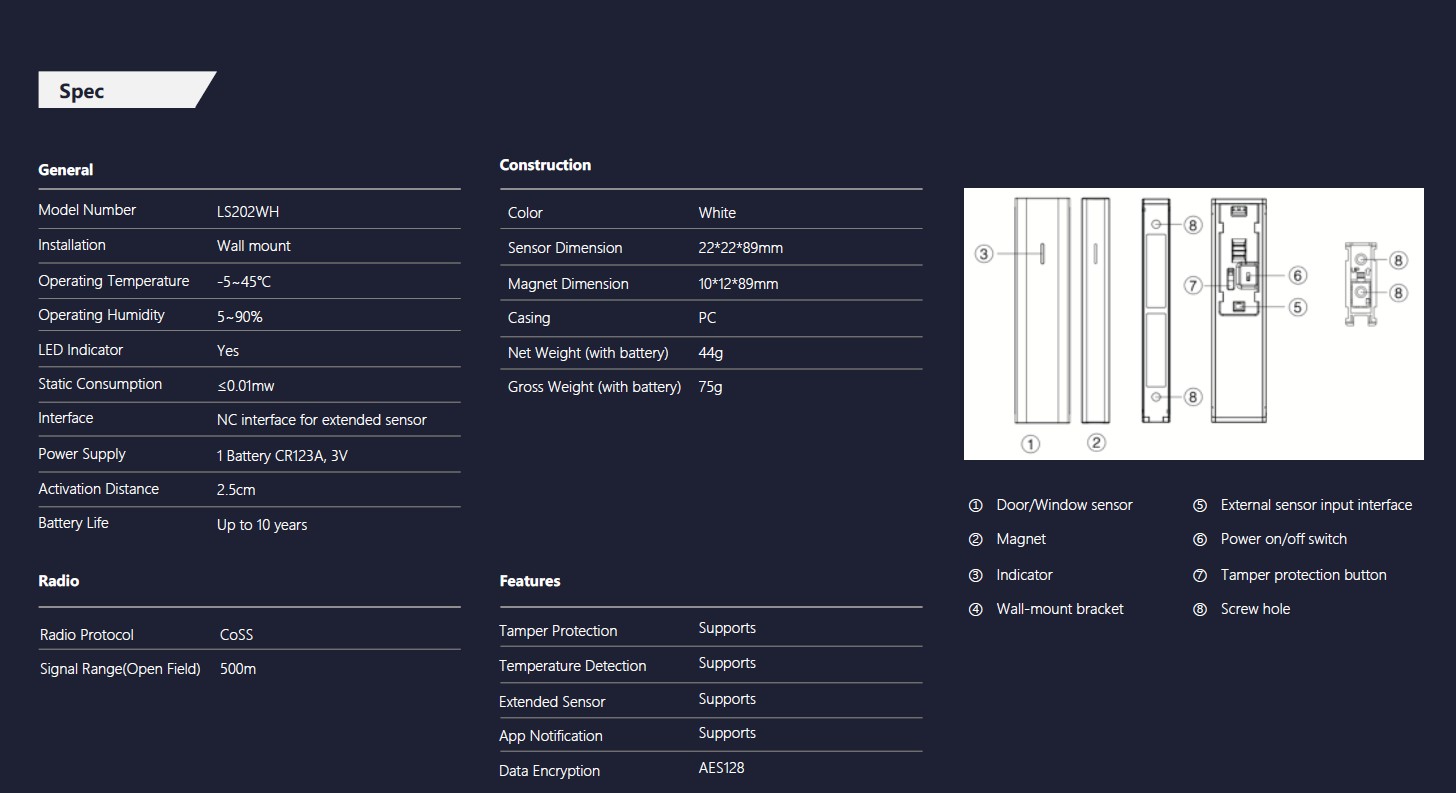Click circled 2 icon beside Magnet legend label
The height and width of the screenshot is (793, 1456).
pos(976,540)
